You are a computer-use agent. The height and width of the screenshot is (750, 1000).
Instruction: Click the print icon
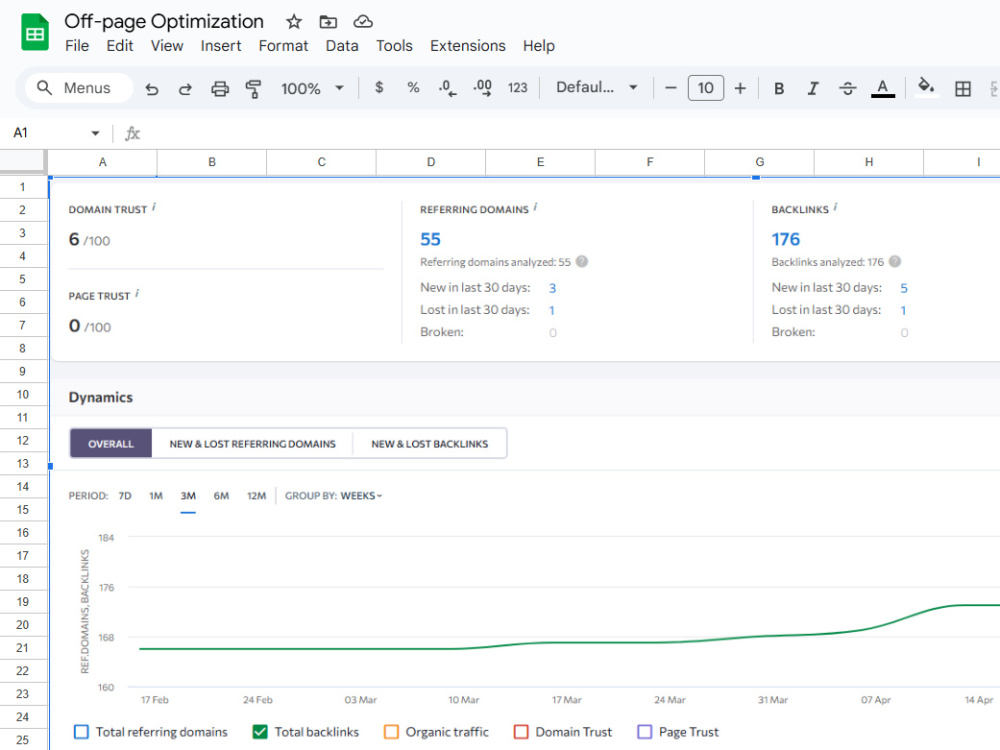pos(220,88)
